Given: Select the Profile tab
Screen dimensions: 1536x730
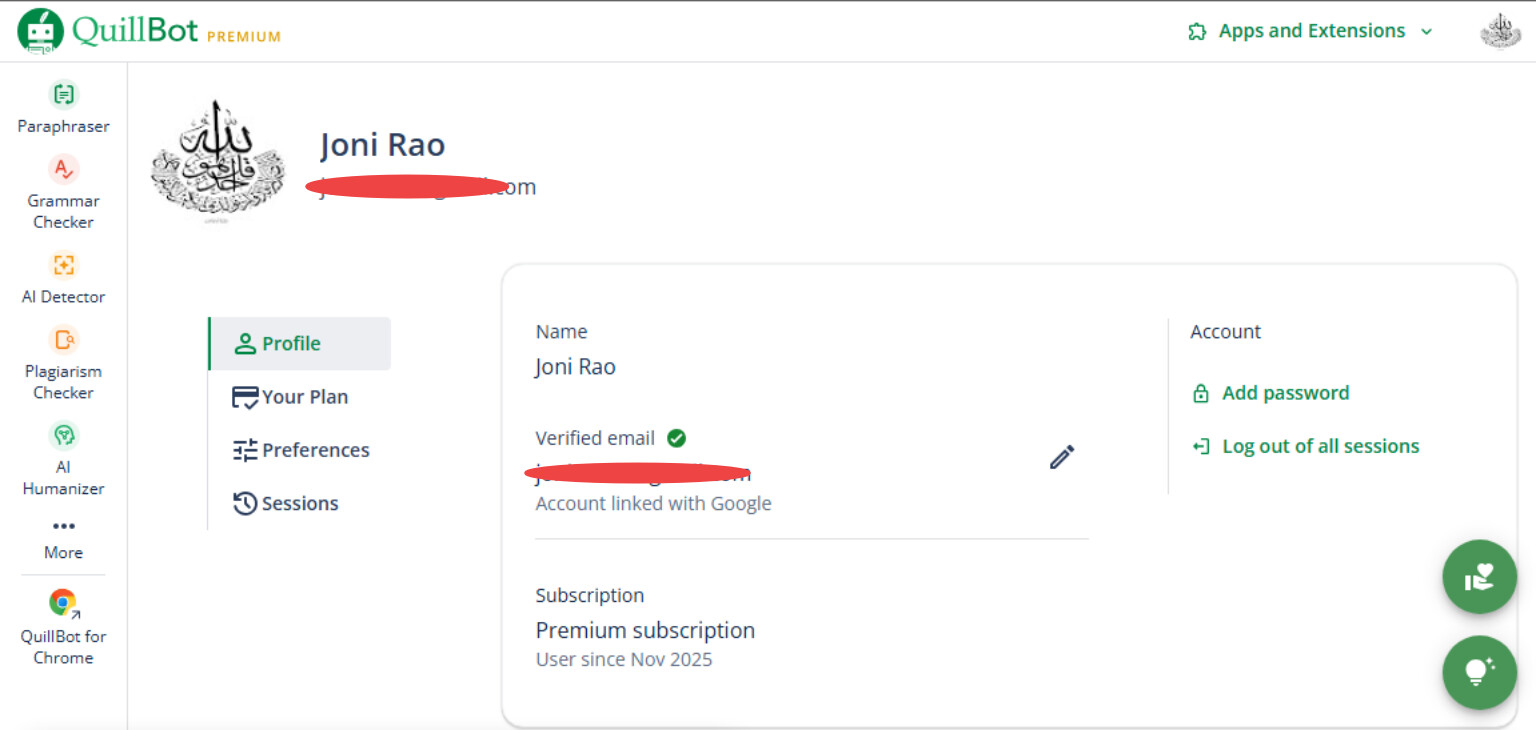Looking at the screenshot, I should pos(291,344).
